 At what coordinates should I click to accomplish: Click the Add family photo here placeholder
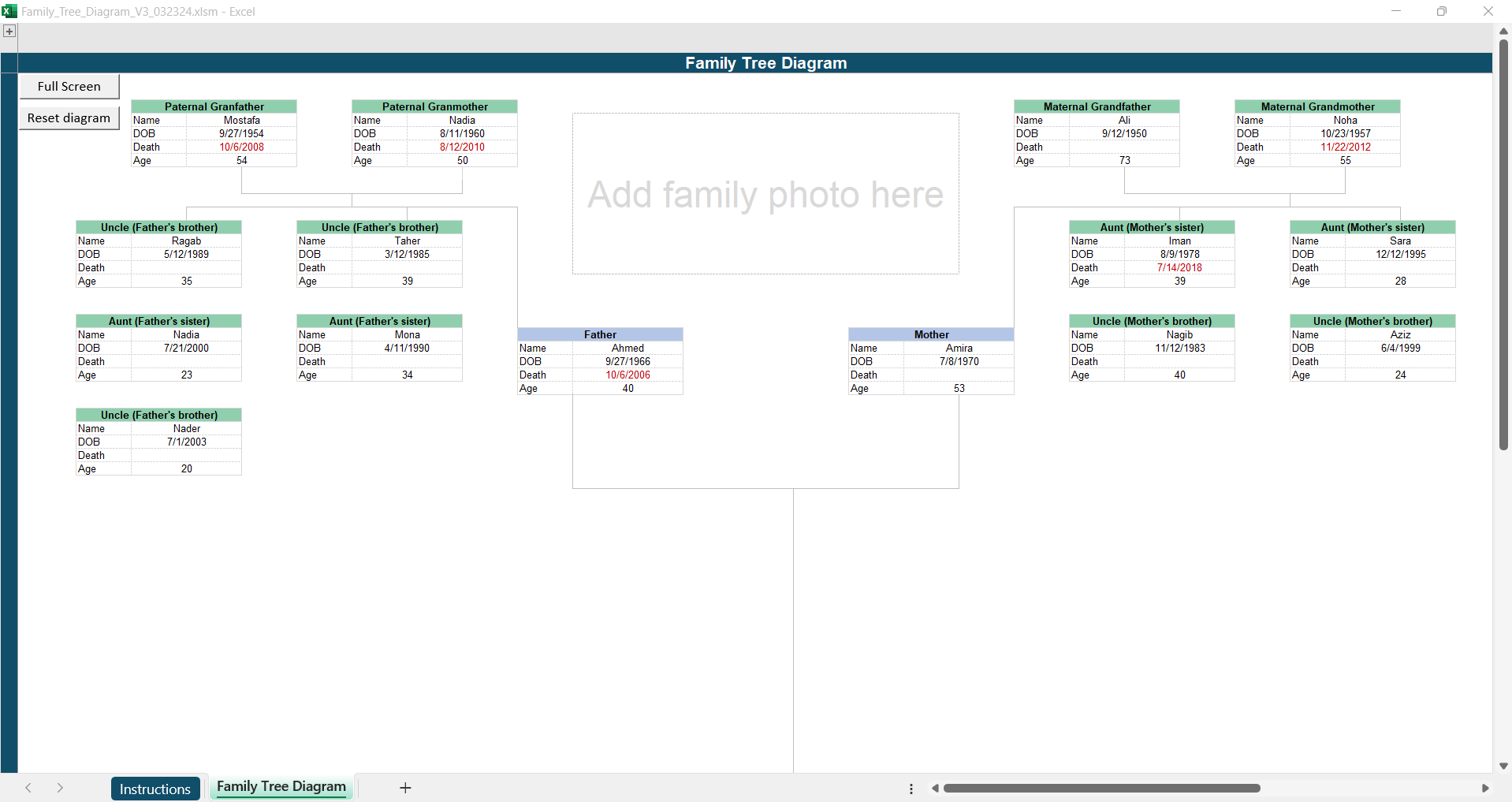765,194
